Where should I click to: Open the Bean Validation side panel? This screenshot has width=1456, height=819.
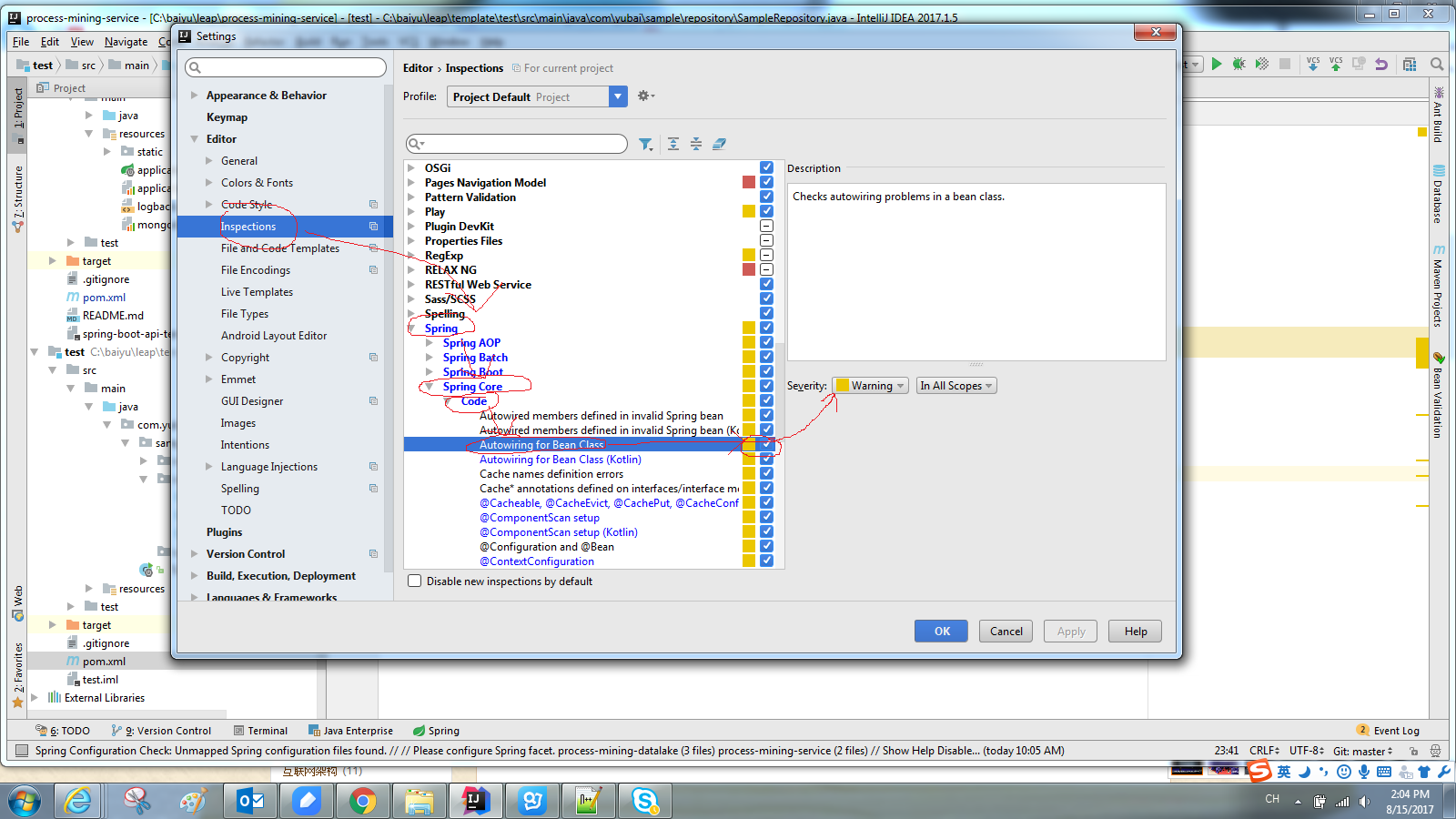tap(1439, 395)
